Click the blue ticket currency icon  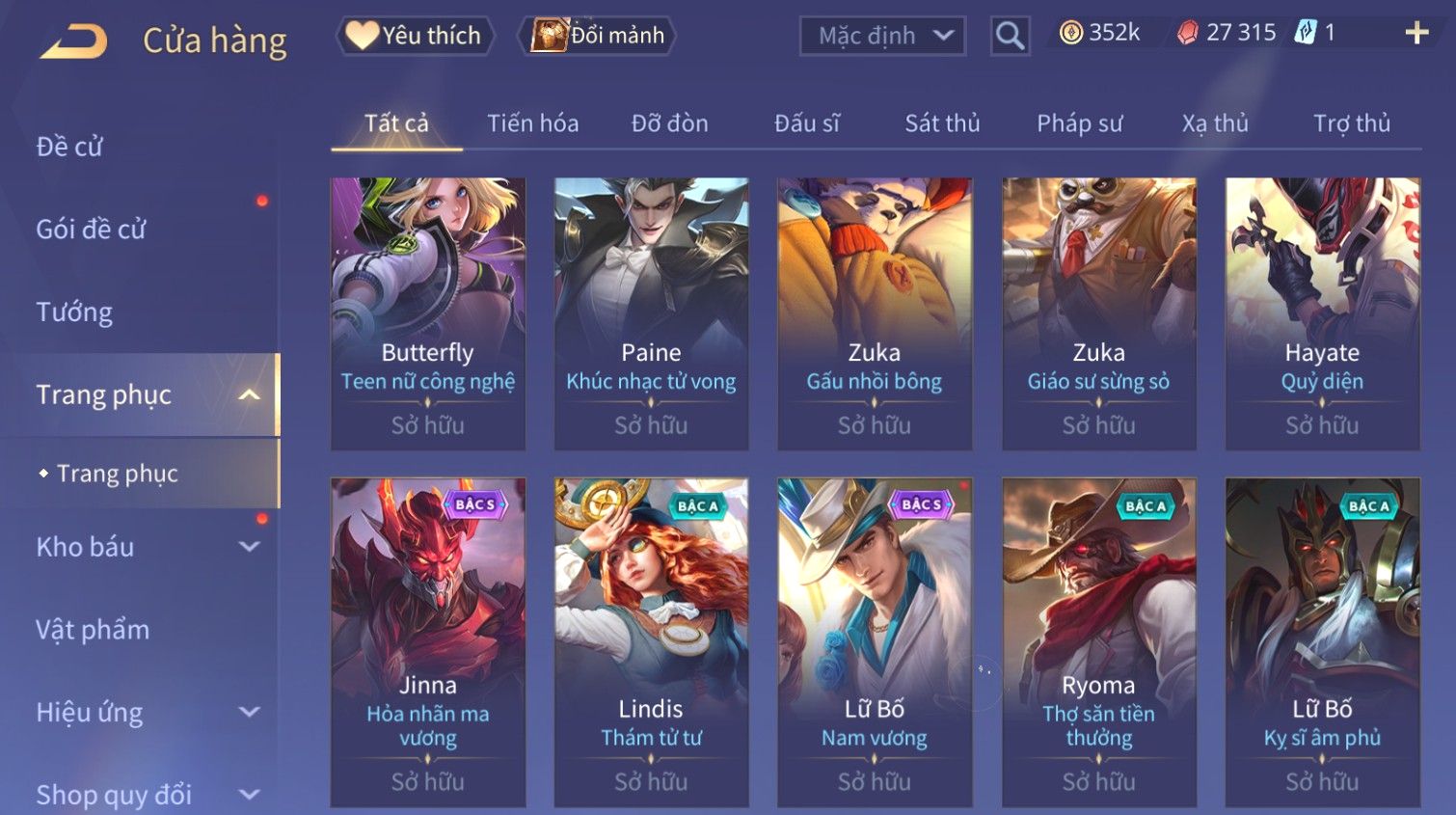tap(1305, 33)
